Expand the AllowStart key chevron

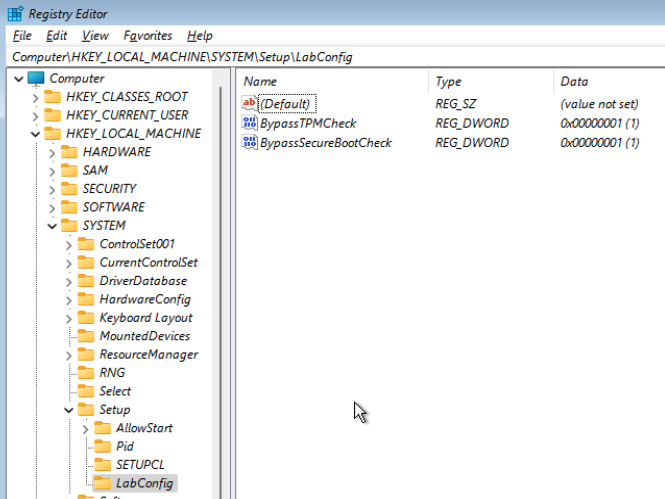point(85,429)
